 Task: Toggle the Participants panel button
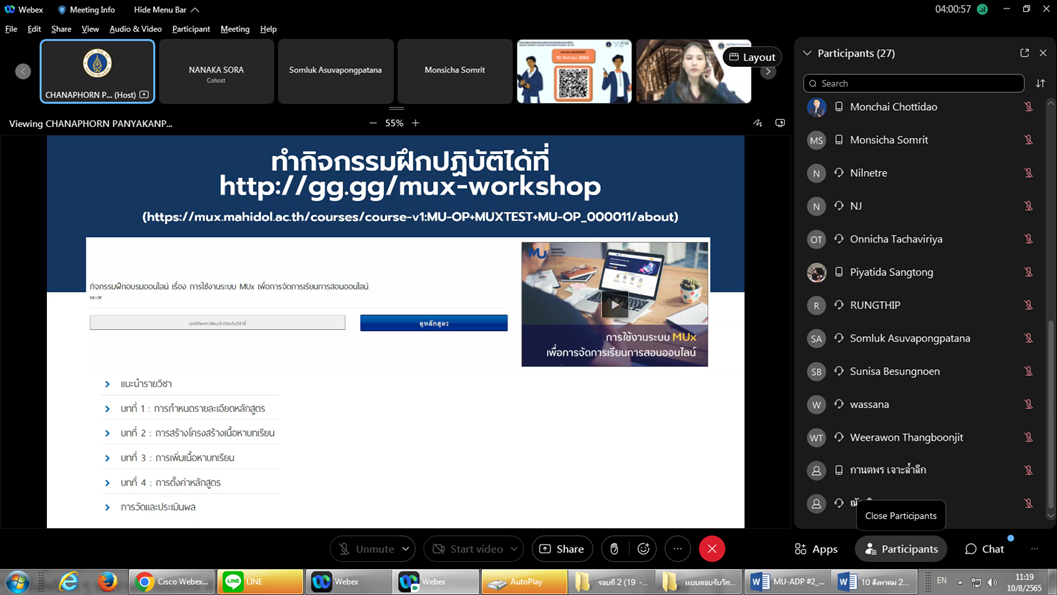point(901,549)
